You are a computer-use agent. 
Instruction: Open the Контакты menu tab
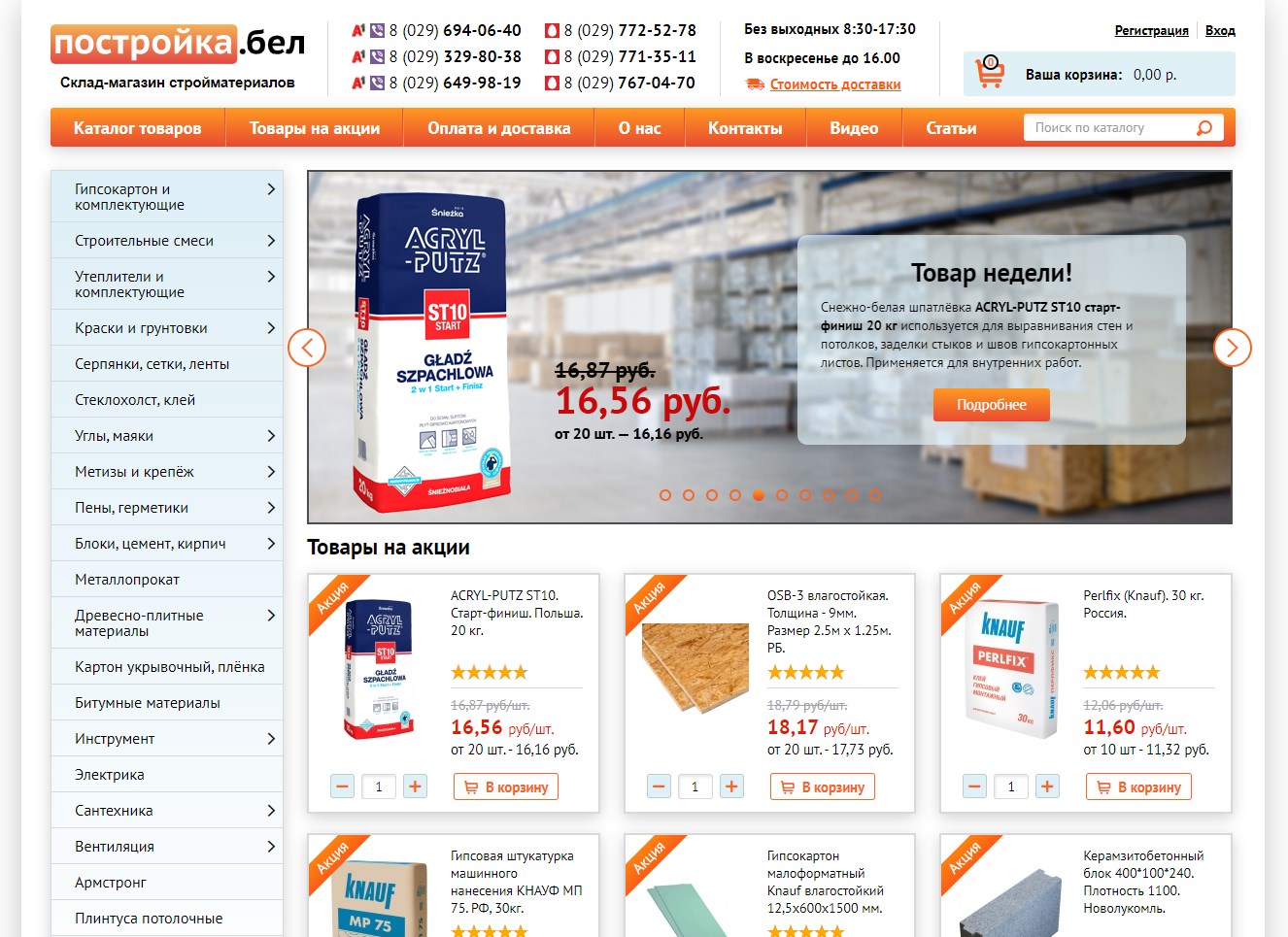pyautogui.click(x=745, y=128)
